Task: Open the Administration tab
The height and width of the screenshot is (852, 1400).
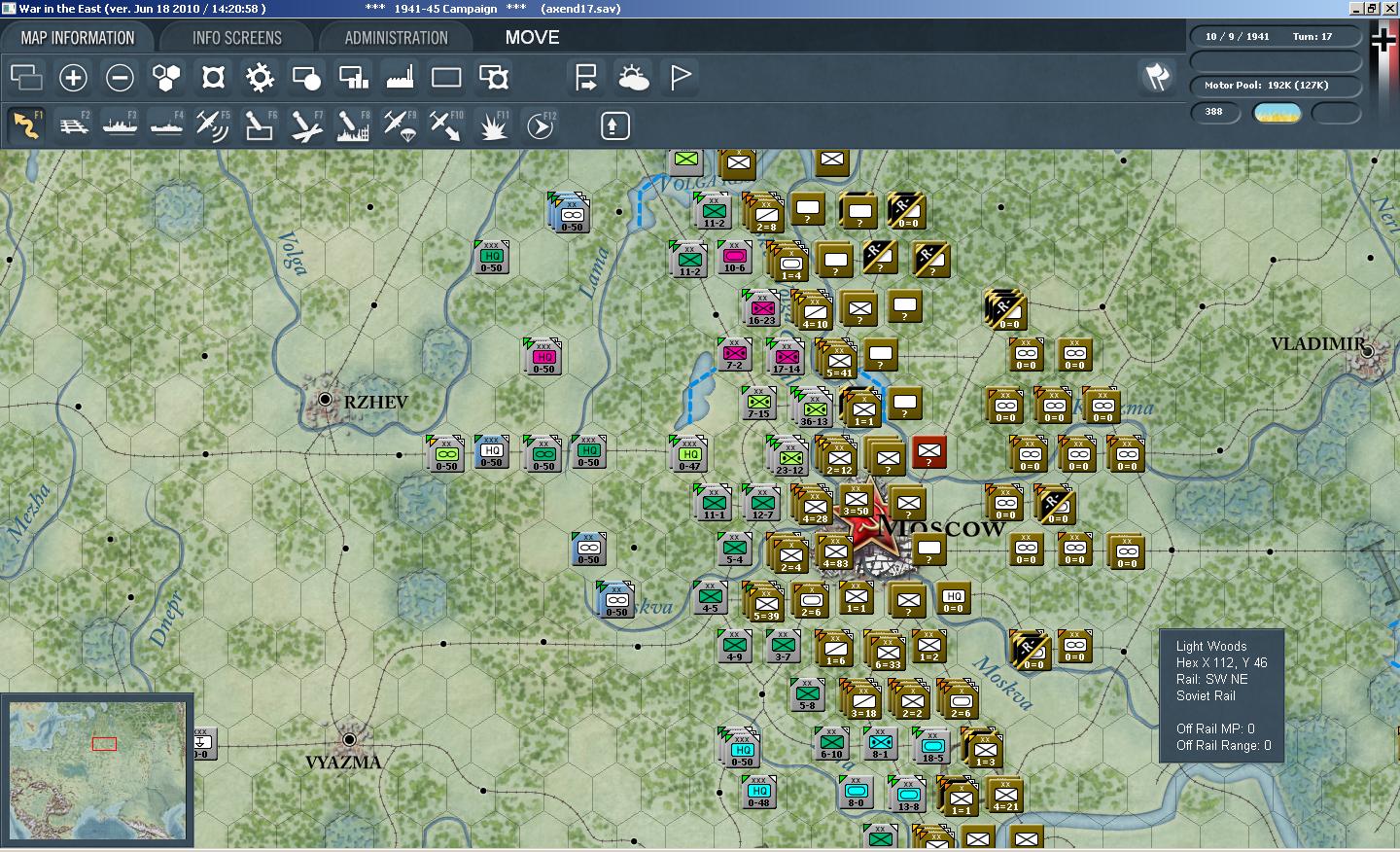Action: [396, 38]
